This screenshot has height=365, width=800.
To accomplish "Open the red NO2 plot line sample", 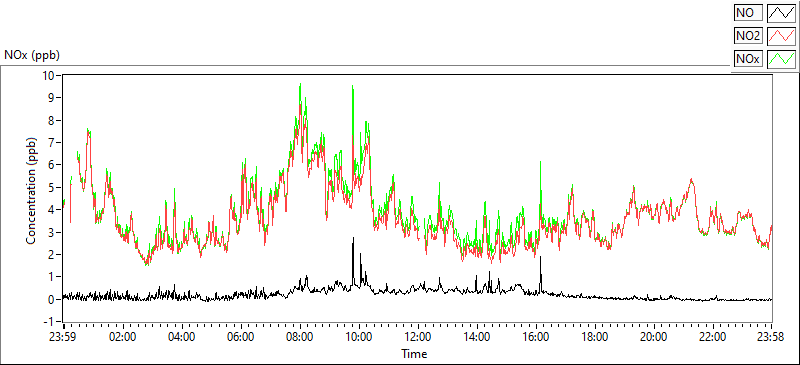I will [782, 36].
